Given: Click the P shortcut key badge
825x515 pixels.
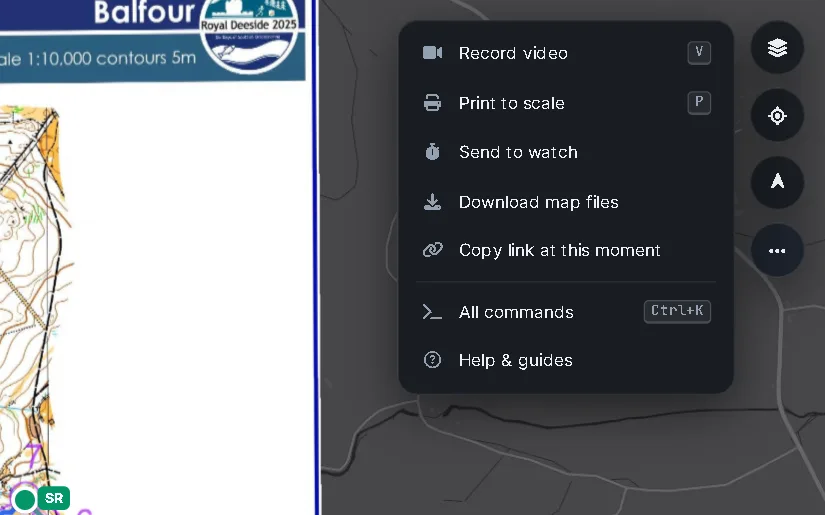Looking at the screenshot, I should [699, 103].
